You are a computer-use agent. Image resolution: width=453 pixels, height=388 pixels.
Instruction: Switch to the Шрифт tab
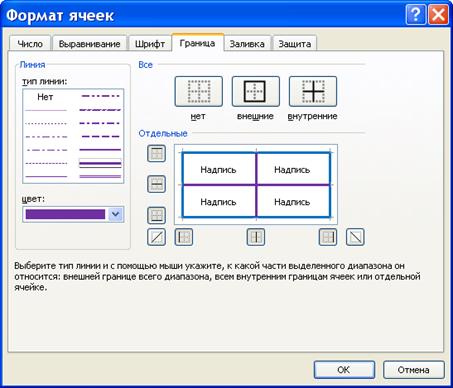(x=150, y=44)
